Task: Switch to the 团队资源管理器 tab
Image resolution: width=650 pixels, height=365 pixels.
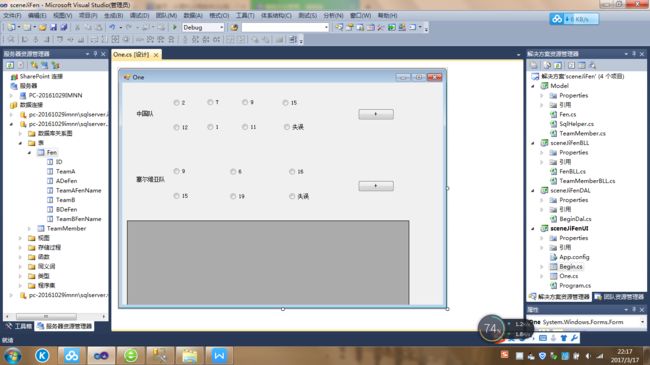Action: 619,297
